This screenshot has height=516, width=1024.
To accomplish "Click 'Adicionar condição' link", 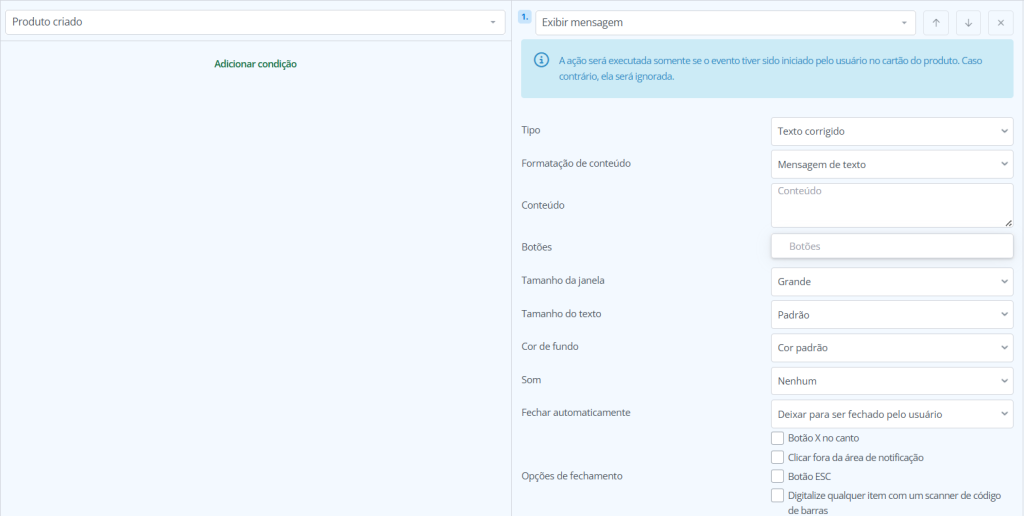I will (255, 64).
